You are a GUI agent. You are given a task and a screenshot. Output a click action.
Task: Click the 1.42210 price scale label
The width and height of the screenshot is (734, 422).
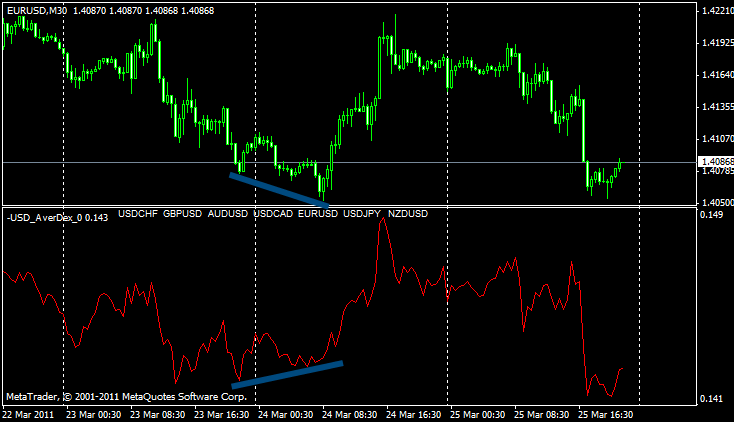pos(716,11)
